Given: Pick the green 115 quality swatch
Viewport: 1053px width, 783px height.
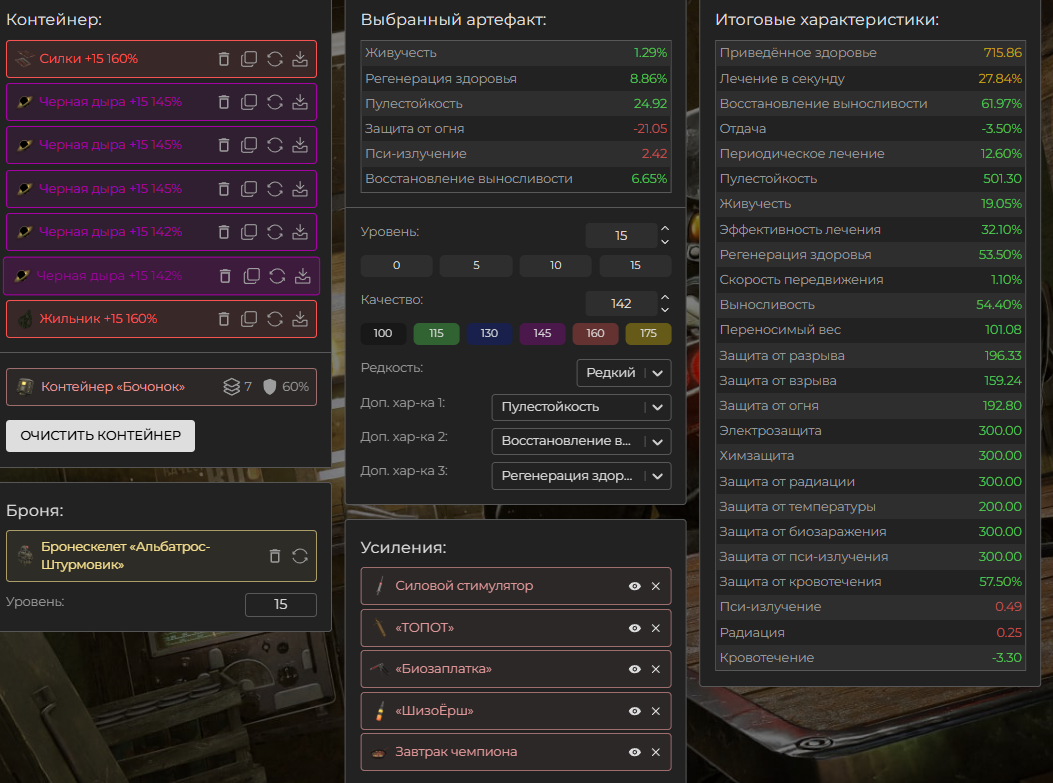Looking at the screenshot, I should click(436, 334).
